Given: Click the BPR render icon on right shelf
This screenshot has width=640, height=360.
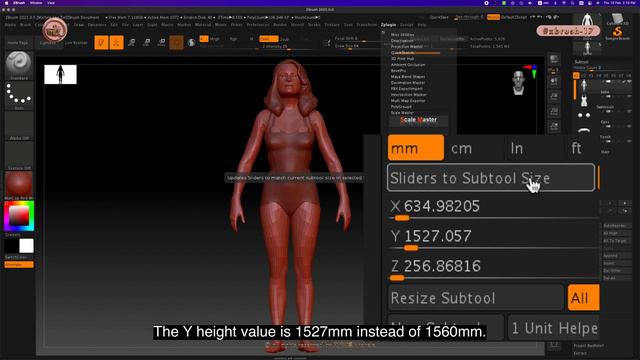Looking at the screenshot, I should [x=554, y=60].
